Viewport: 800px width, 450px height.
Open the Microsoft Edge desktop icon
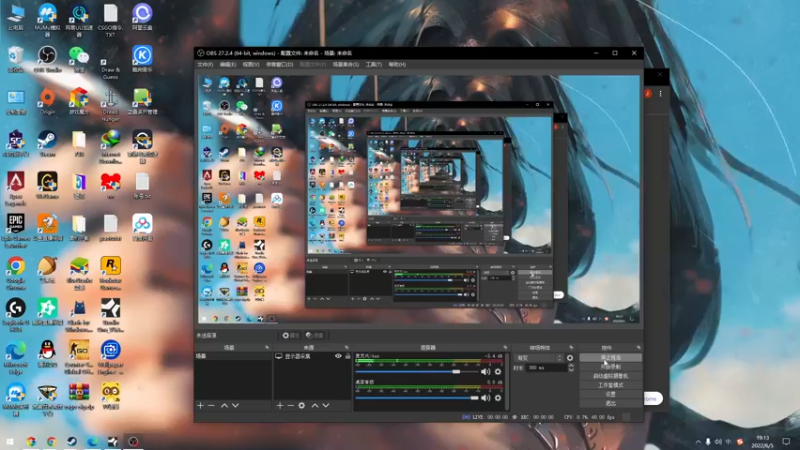pos(16,356)
